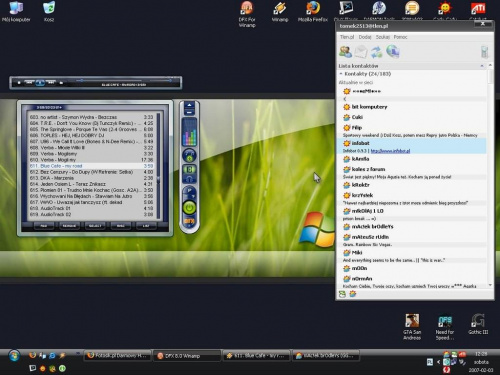Click the DFX round headphone processing button
The height and width of the screenshot is (375, 500).
click(x=189, y=155)
